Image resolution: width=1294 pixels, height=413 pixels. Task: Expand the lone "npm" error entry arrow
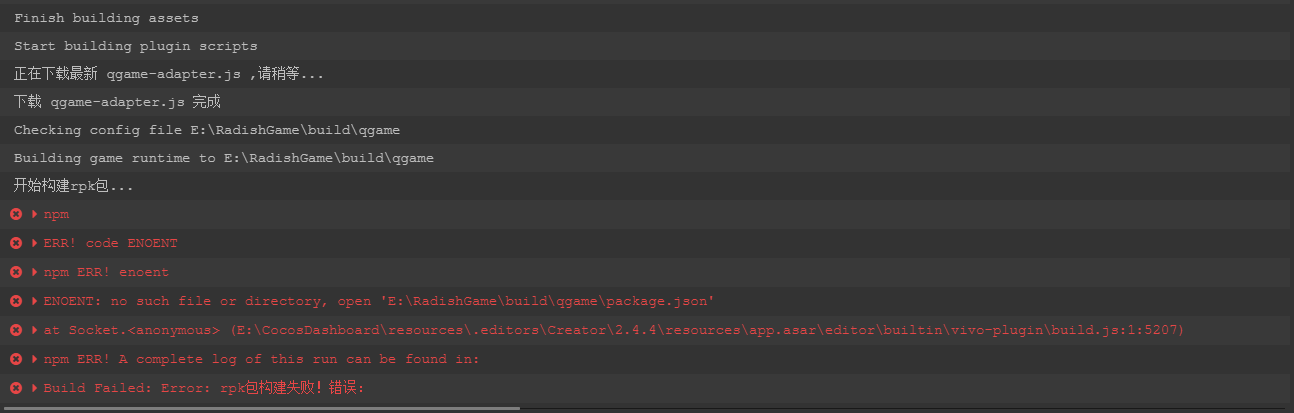pos(35,214)
